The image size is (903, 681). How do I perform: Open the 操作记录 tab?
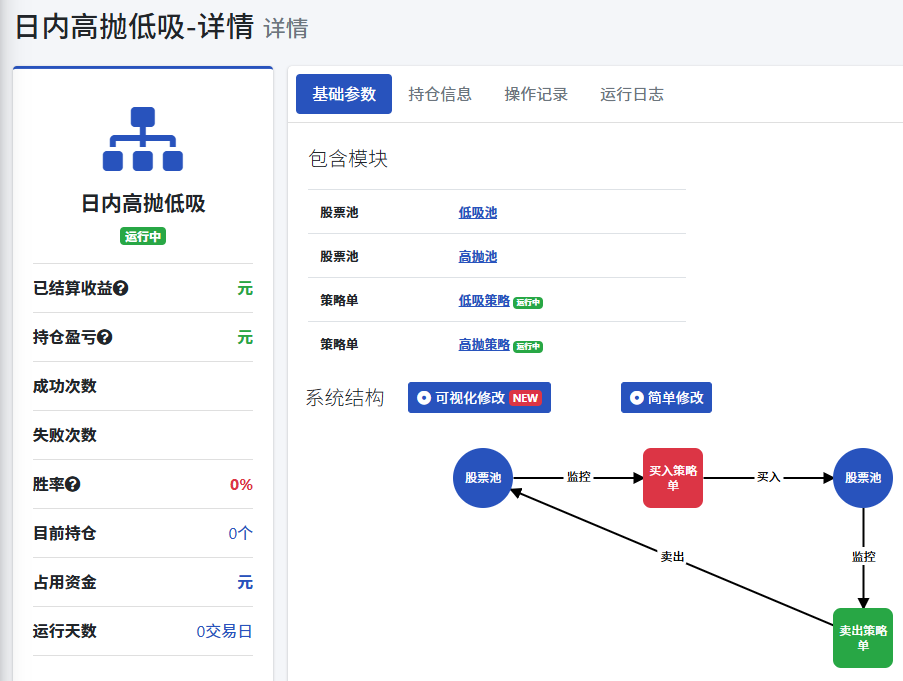pos(536,94)
